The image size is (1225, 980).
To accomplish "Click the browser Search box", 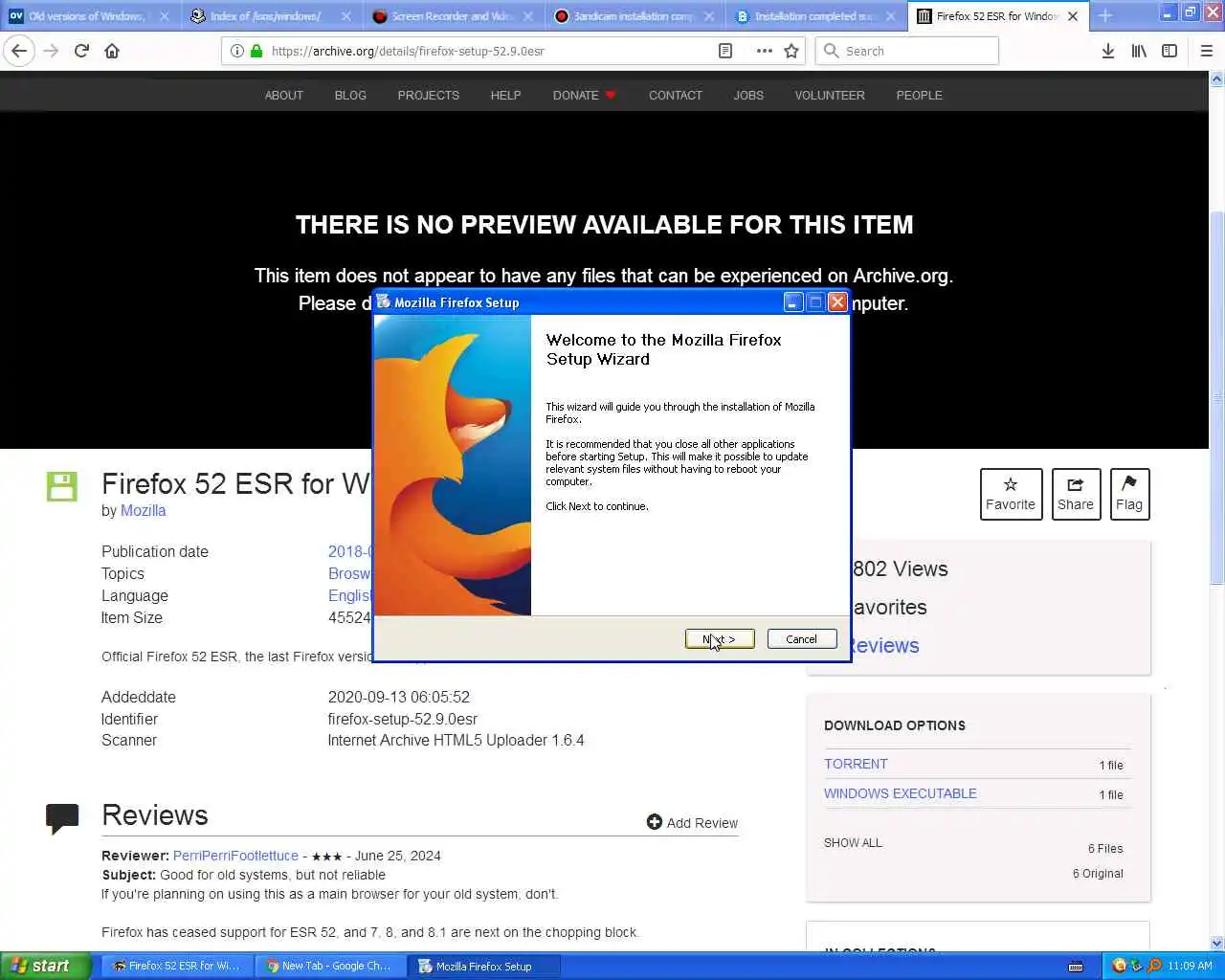I will (907, 51).
